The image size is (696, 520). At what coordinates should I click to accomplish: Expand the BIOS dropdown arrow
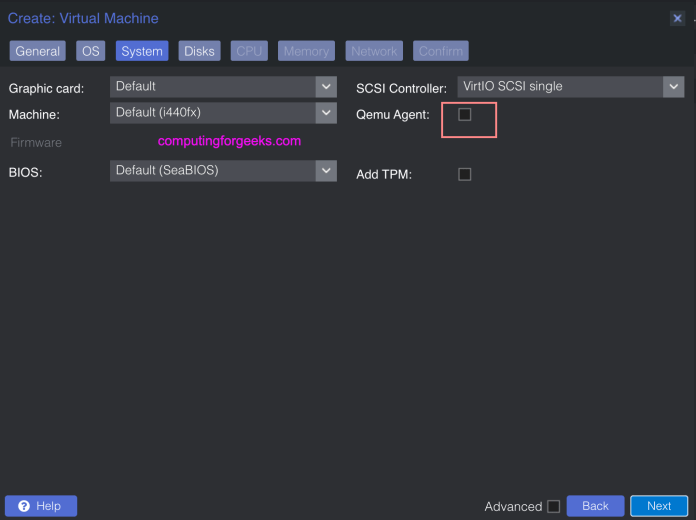[326, 171]
